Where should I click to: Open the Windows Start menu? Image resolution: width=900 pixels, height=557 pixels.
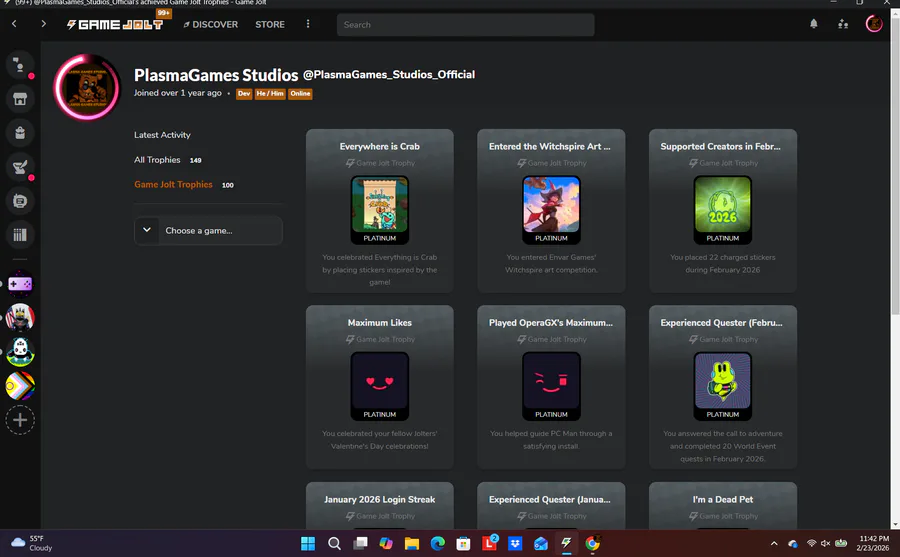click(308, 543)
